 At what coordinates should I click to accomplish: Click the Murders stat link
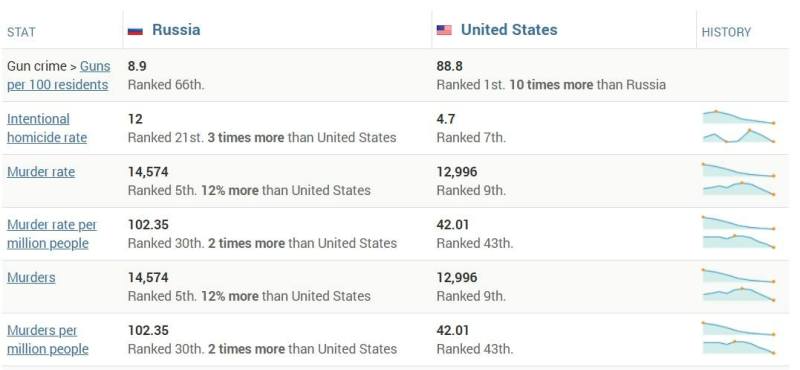pos(31,278)
